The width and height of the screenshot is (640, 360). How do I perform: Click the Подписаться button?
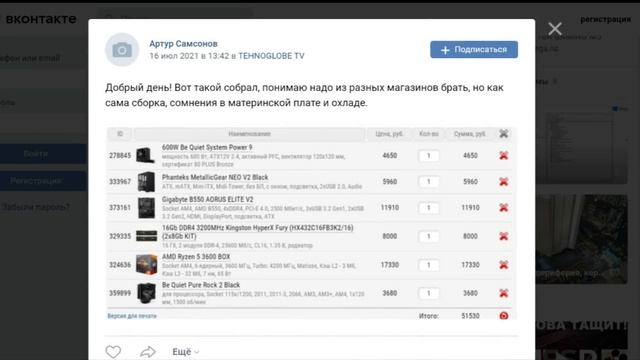pyautogui.click(x=474, y=49)
